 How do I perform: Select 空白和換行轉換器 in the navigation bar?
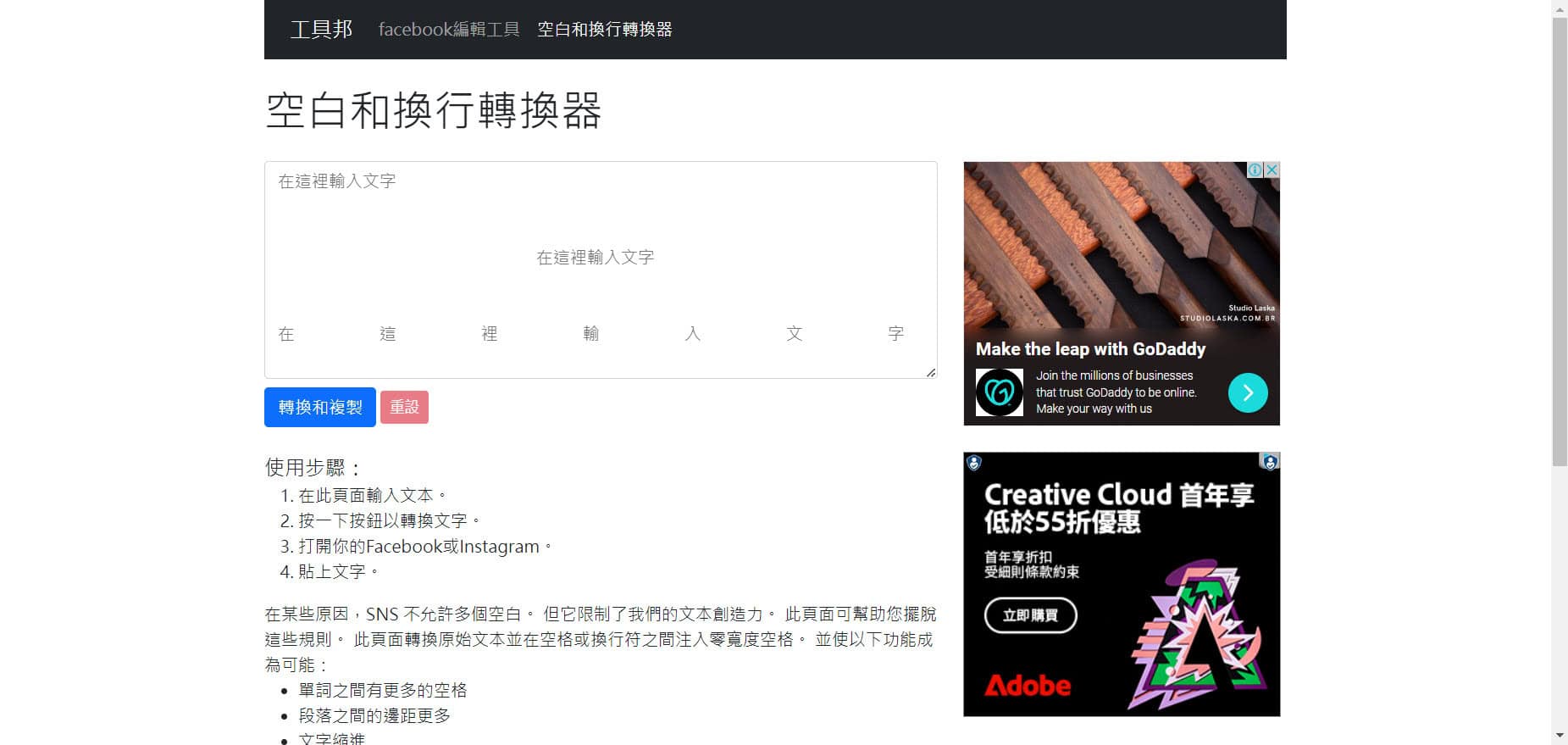click(604, 30)
